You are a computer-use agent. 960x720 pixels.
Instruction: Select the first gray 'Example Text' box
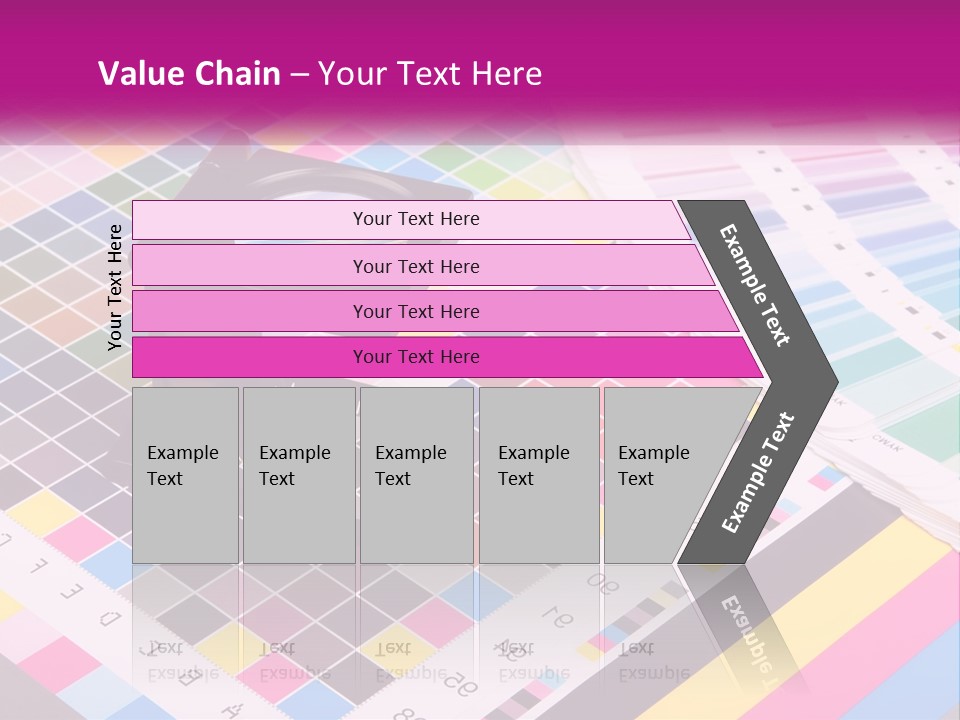click(186, 475)
